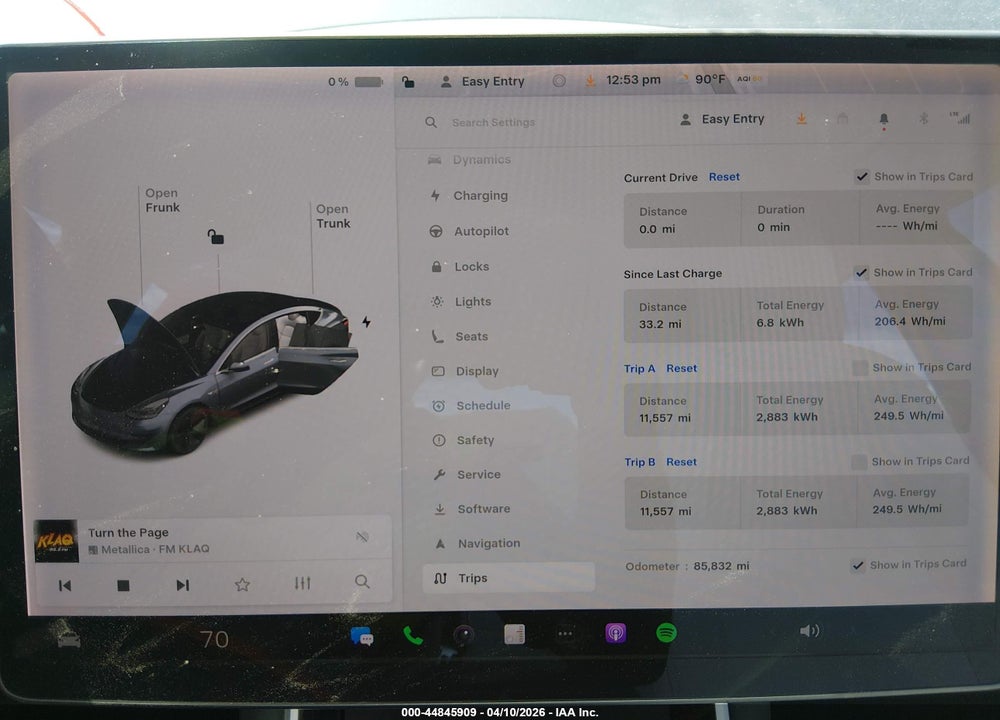Open the Navigation settings
The height and width of the screenshot is (720, 1000).
(x=477, y=543)
